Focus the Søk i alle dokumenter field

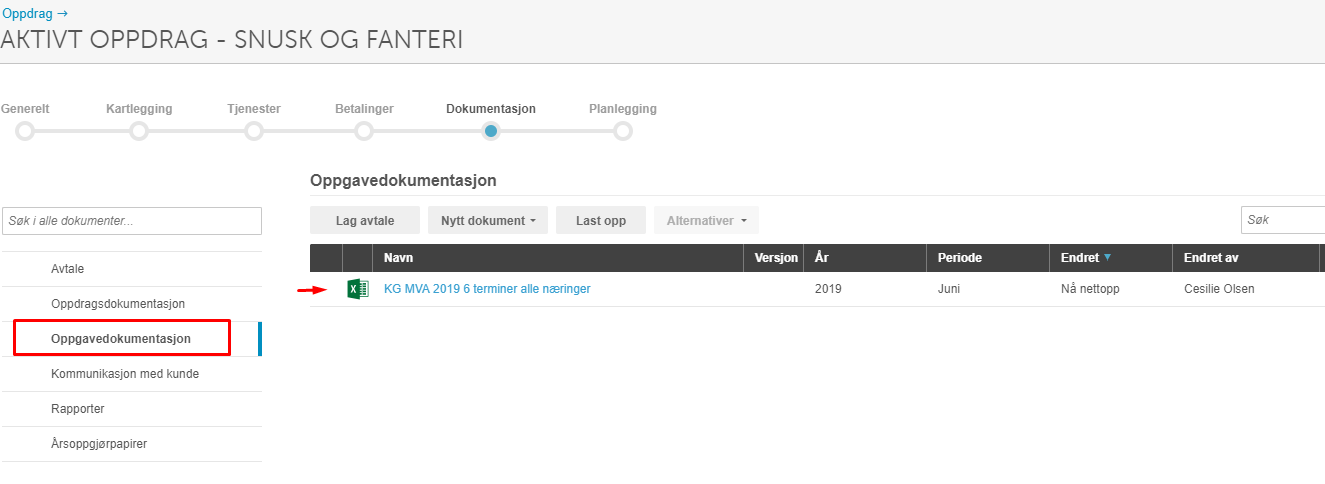132,221
